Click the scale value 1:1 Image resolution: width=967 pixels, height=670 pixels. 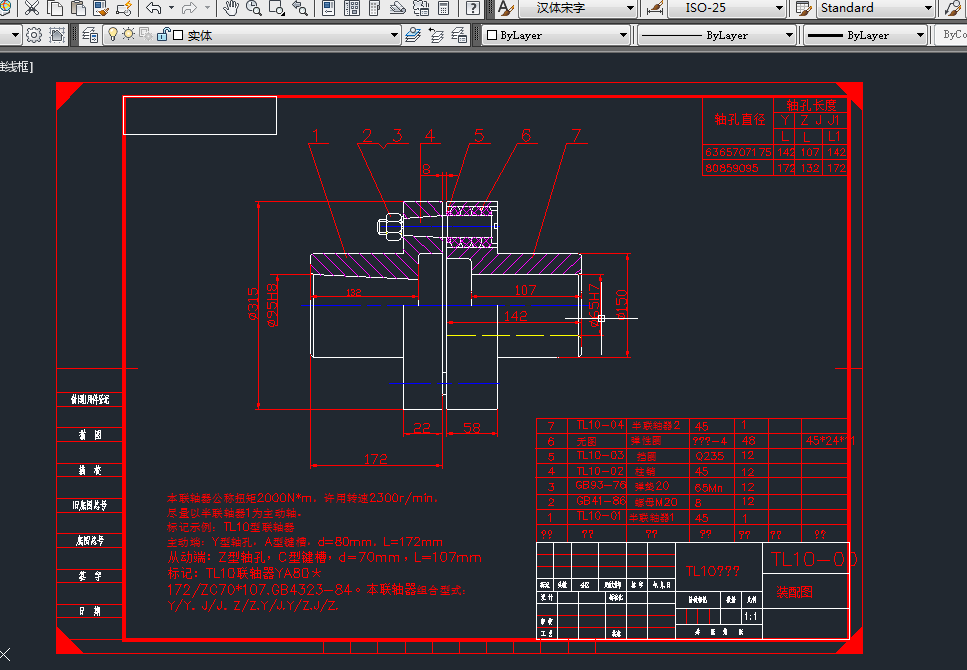(x=751, y=616)
